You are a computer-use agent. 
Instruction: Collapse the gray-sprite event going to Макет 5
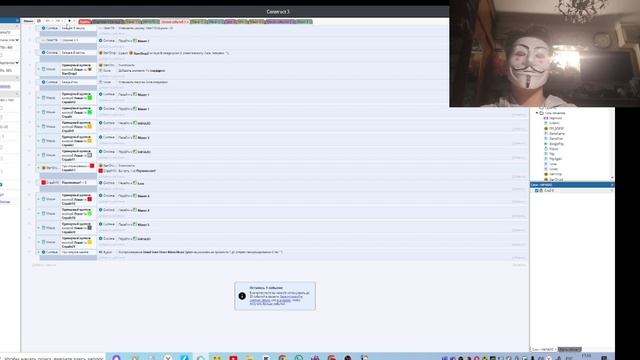38,228
